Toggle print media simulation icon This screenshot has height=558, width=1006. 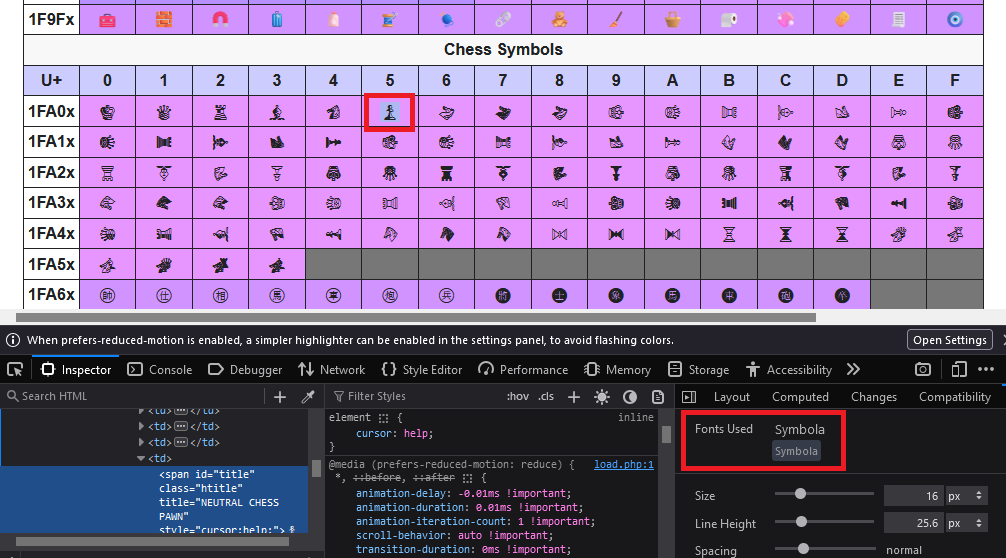658,397
